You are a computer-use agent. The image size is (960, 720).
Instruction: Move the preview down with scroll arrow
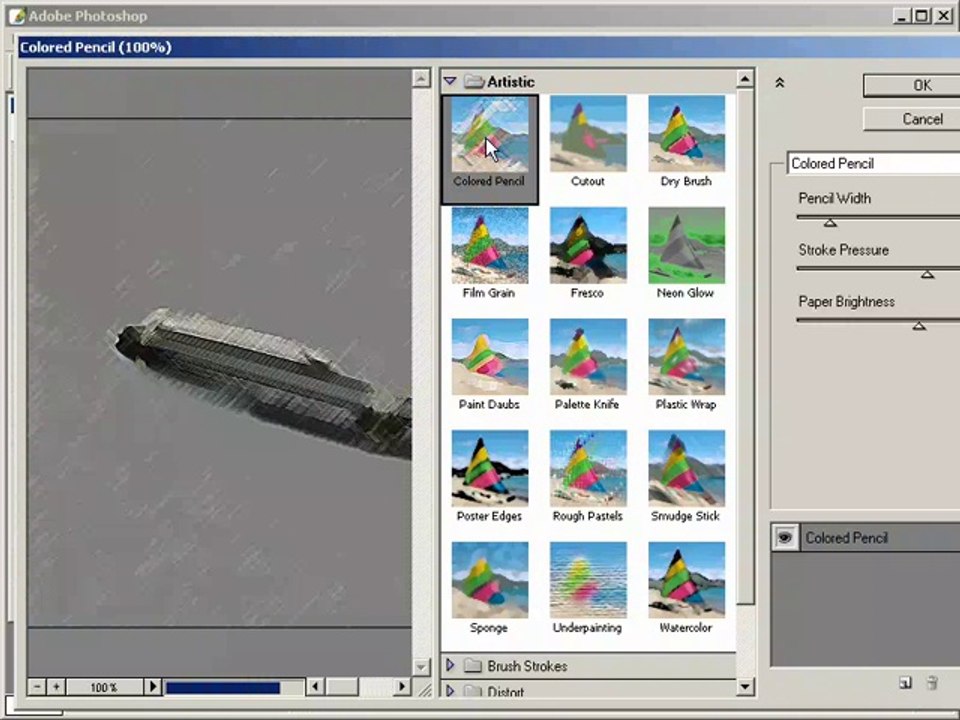pos(421,666)
